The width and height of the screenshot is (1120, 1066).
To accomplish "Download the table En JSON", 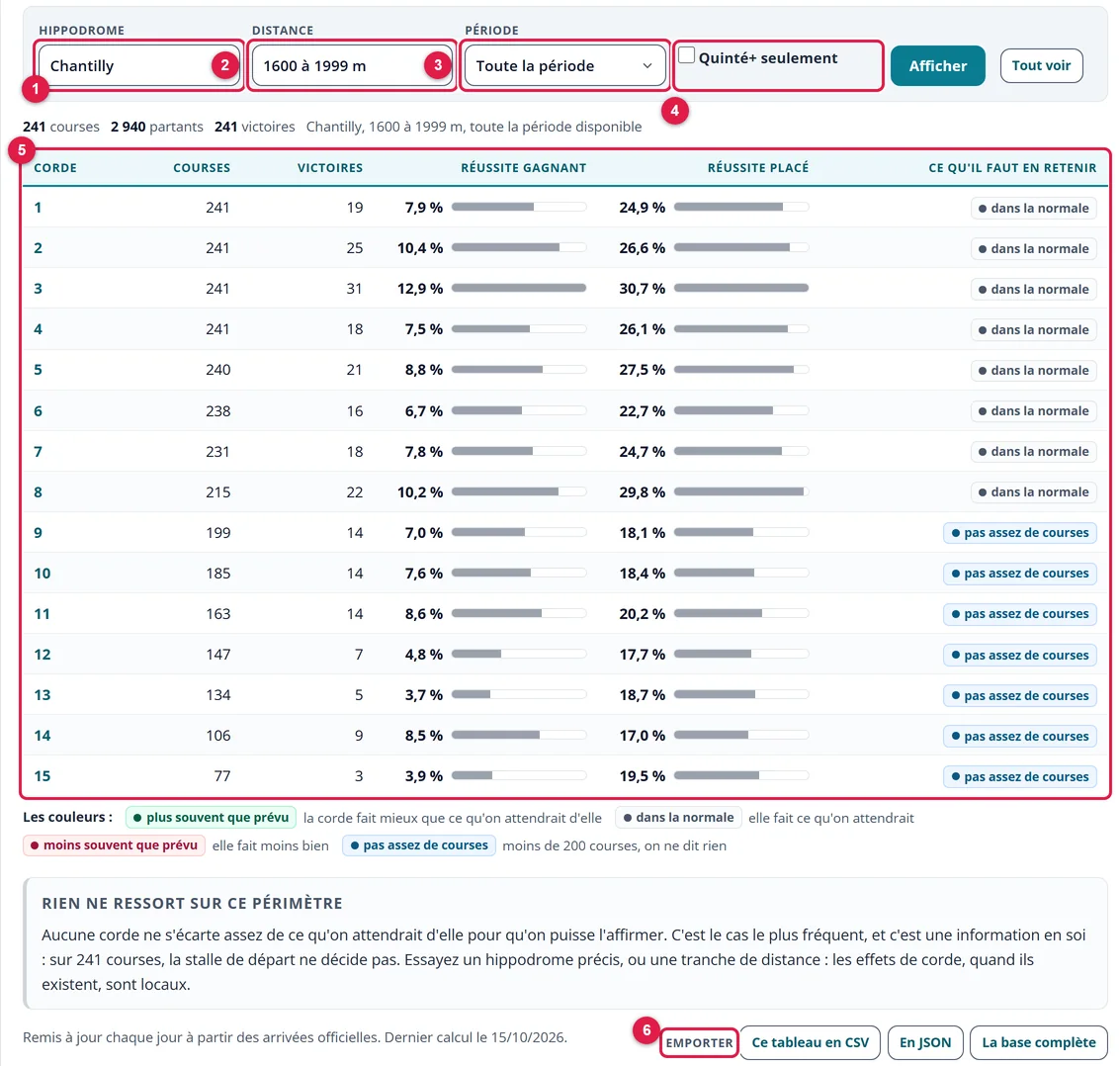I will 925,1042.
